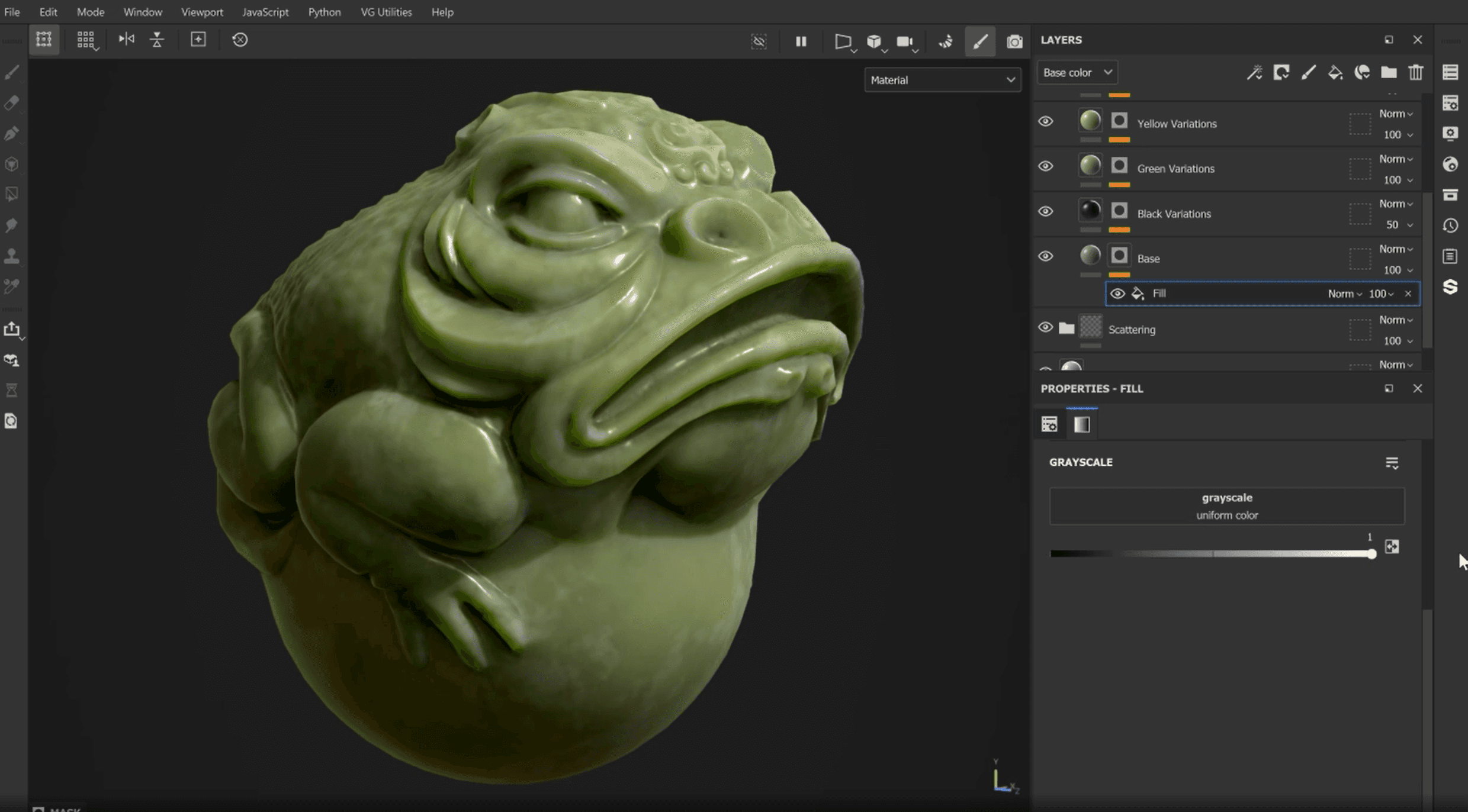Select the Polygon Fill tool
Image resolution: width=1468 pixels, height=812 pixels.
(12, 195)
